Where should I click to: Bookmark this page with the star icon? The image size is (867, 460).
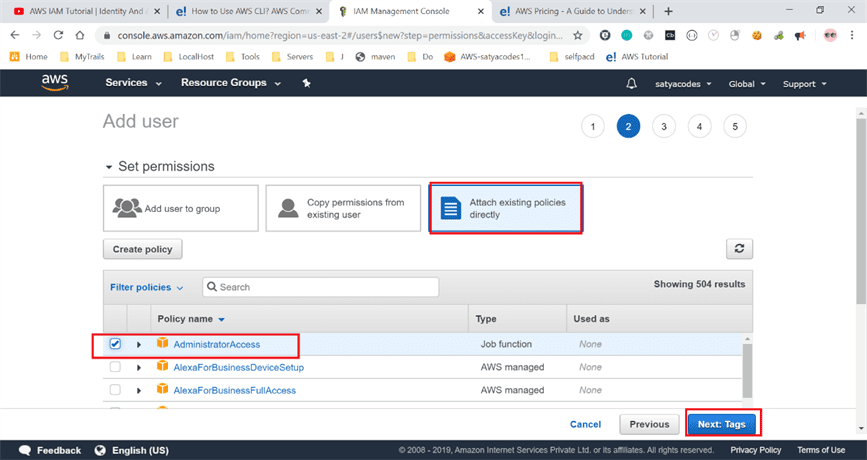(578, 35)
